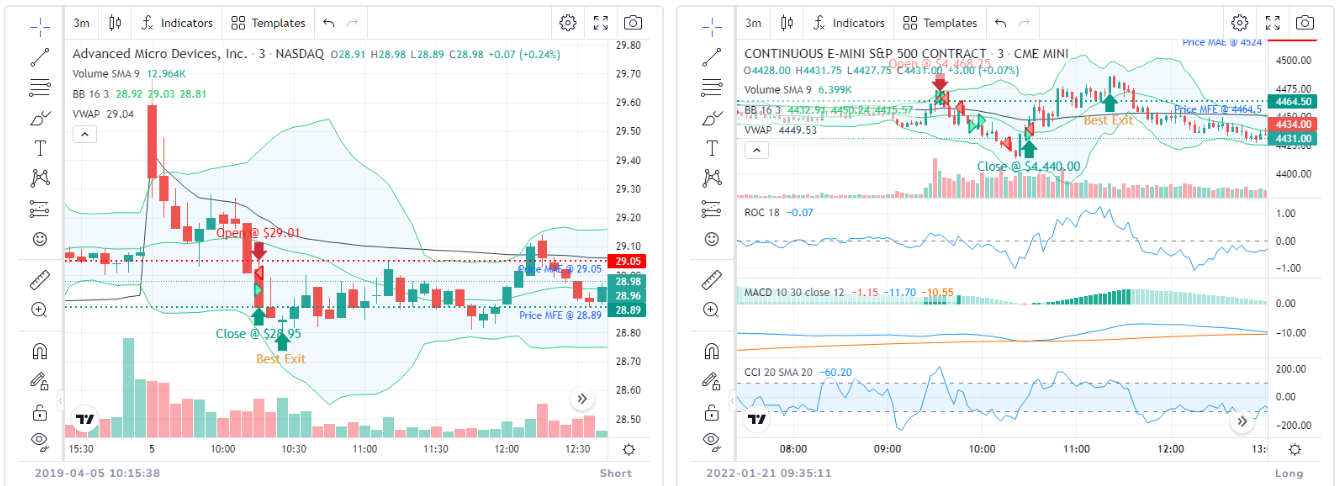
Task: Select ROC 18 indicator legend in S&P chart
Action: (779, 212)
